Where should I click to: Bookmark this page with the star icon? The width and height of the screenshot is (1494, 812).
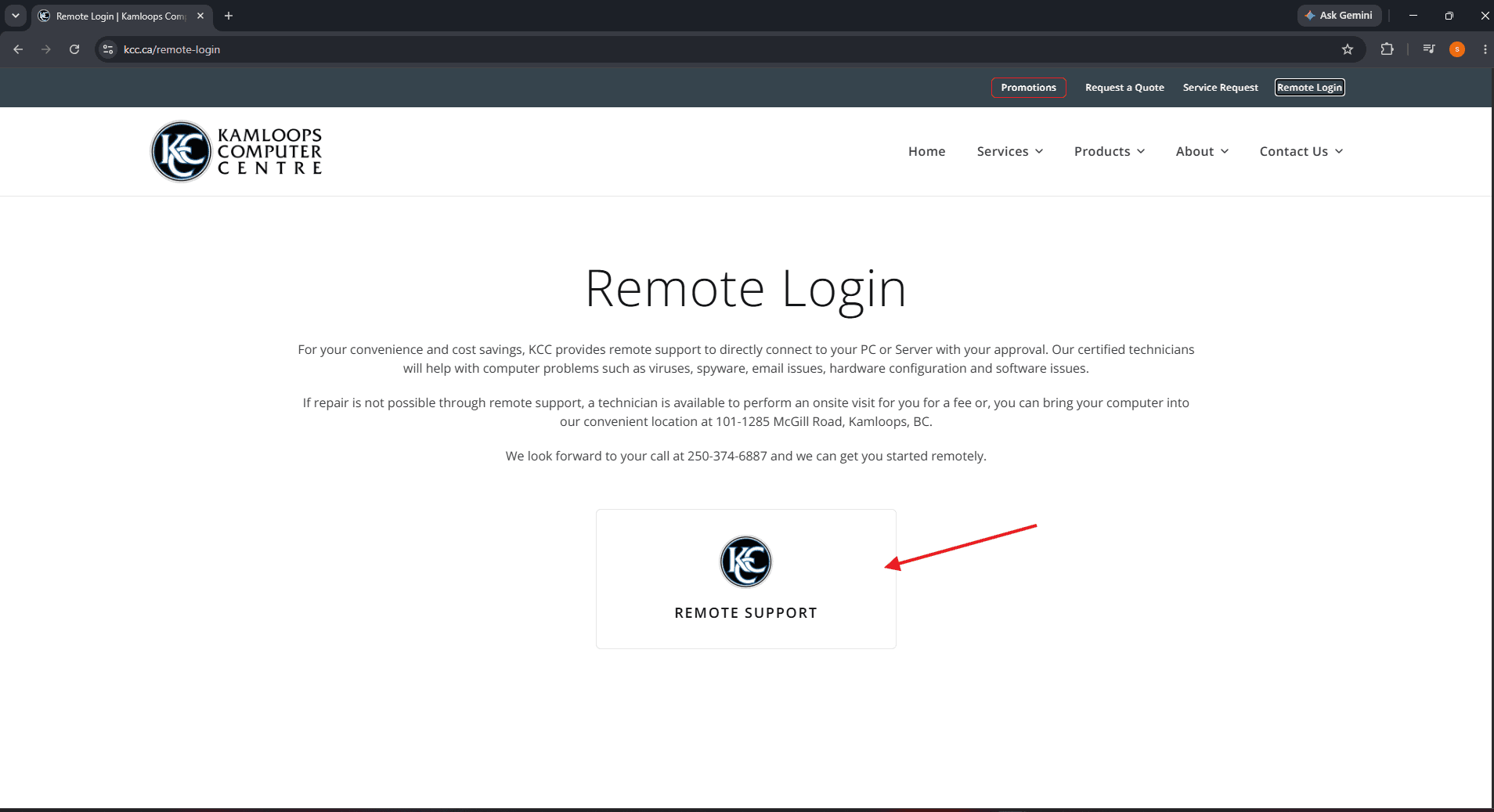[1348, 49]
